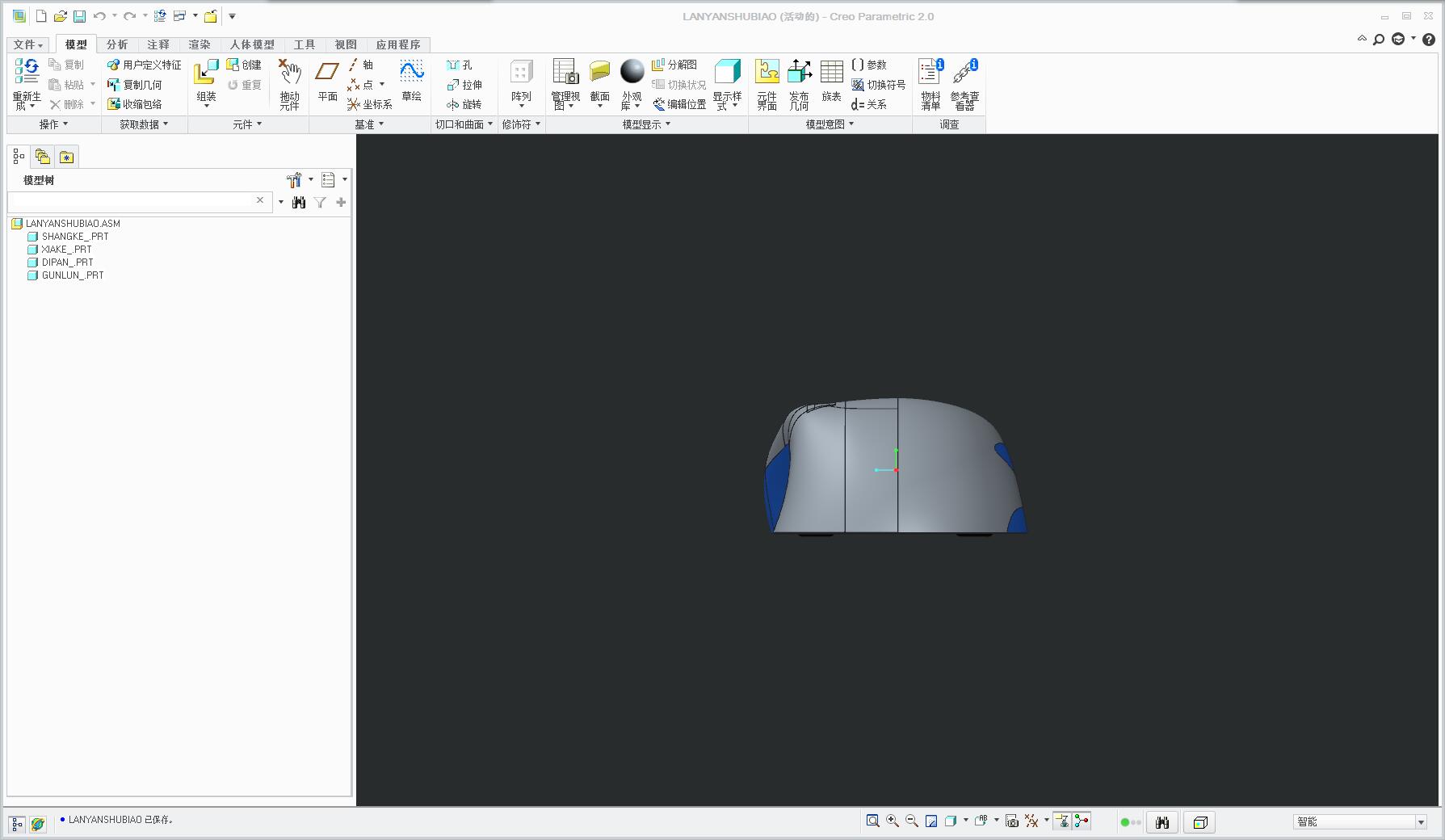This screenshot has height=840, width=1445.
Task: Switch to the 渲染 ribbon tab
Action: click(200, 44)
